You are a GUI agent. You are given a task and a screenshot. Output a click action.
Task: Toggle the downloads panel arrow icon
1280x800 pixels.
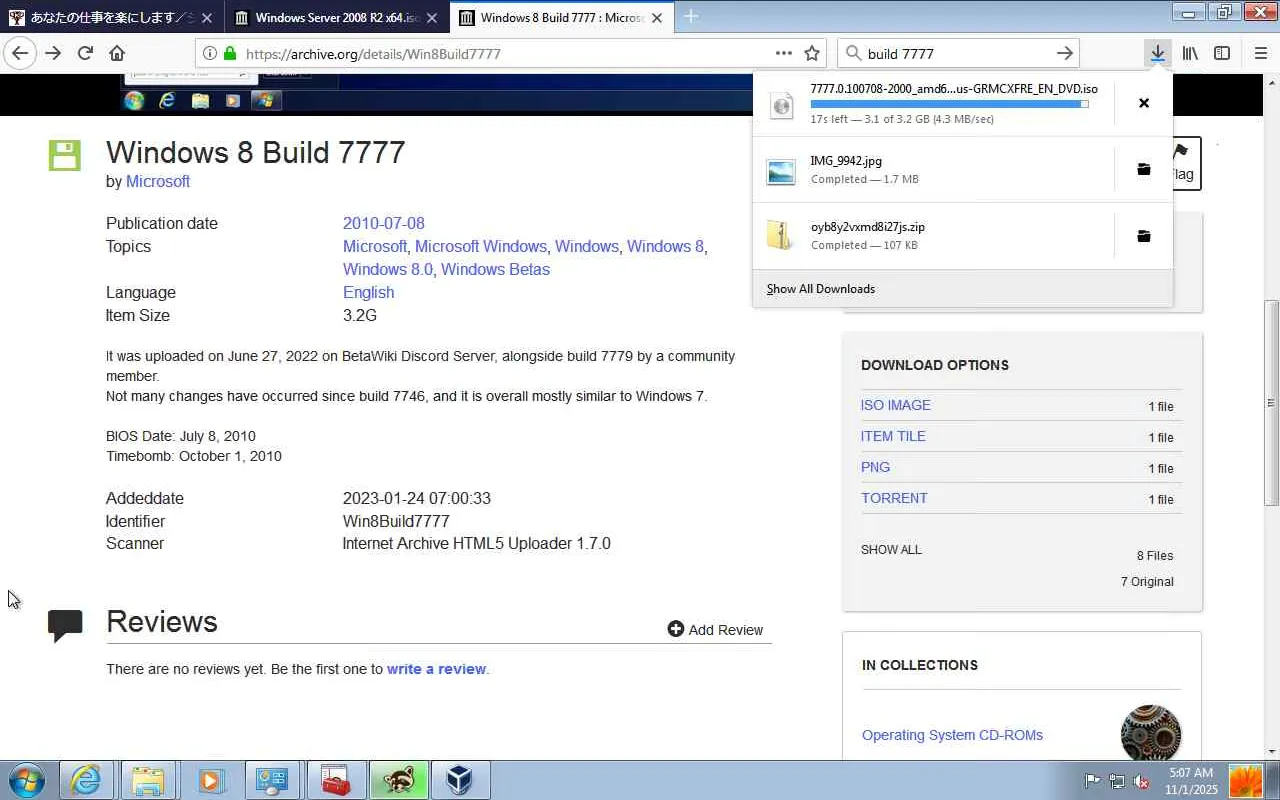1157,53
